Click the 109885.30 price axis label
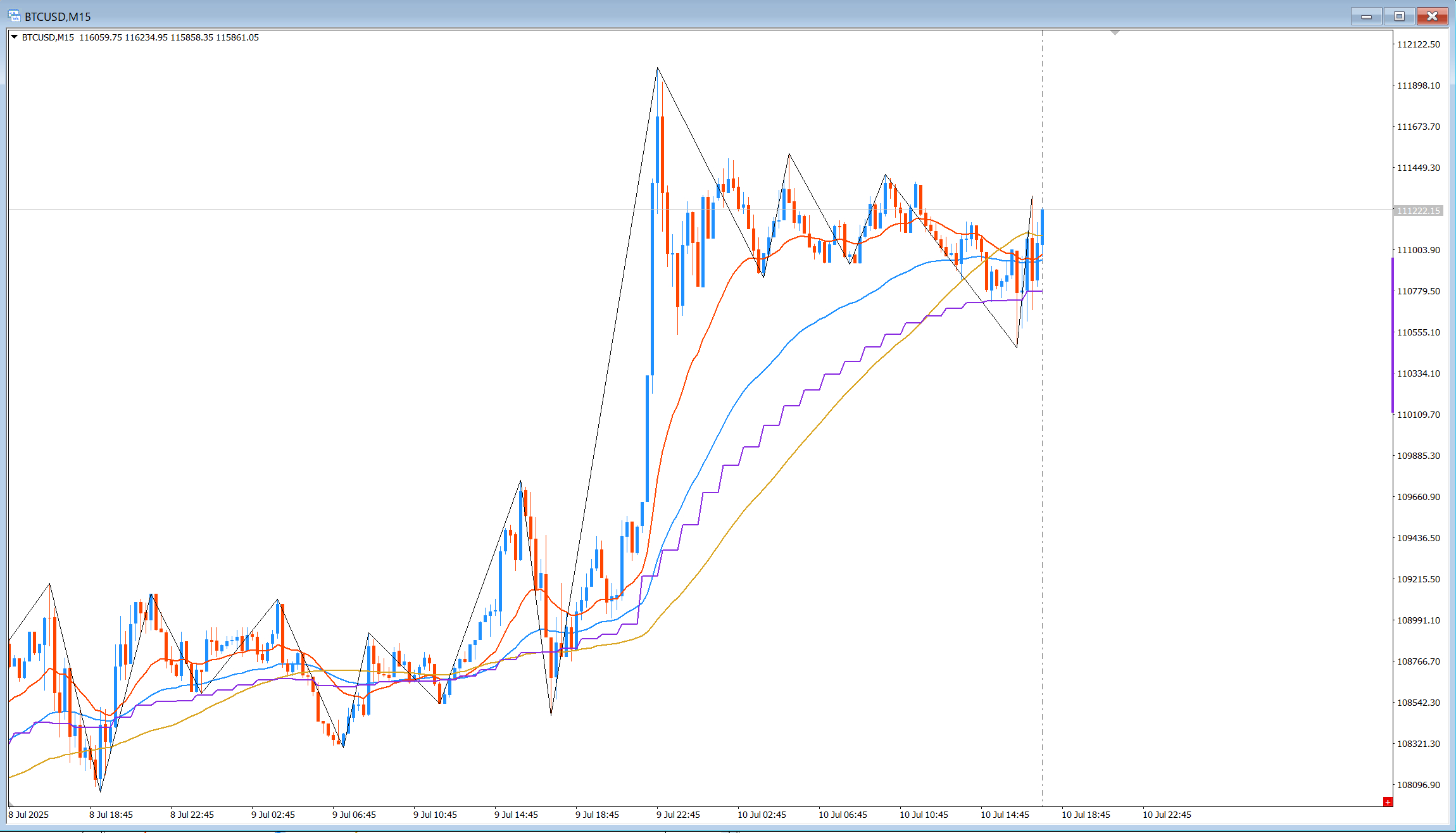Screen dimensions: 1456x833 pos(1419,456)
